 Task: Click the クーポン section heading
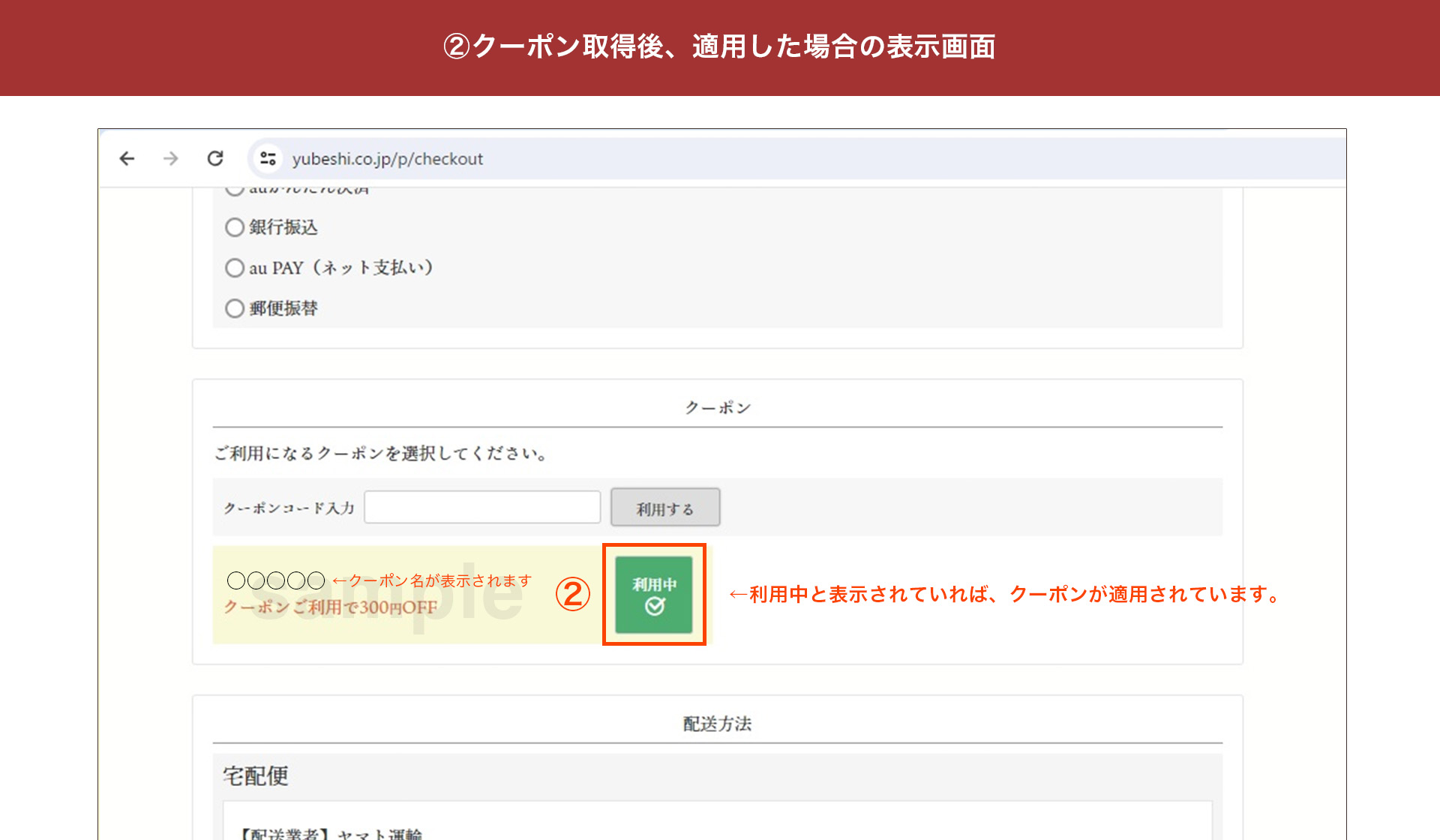coord(717,406)
